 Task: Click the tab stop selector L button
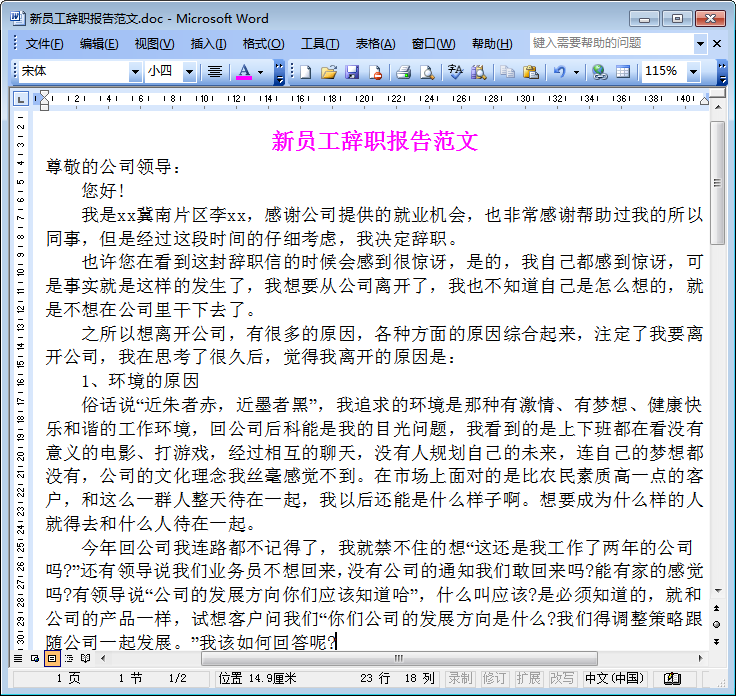[20, 99]
